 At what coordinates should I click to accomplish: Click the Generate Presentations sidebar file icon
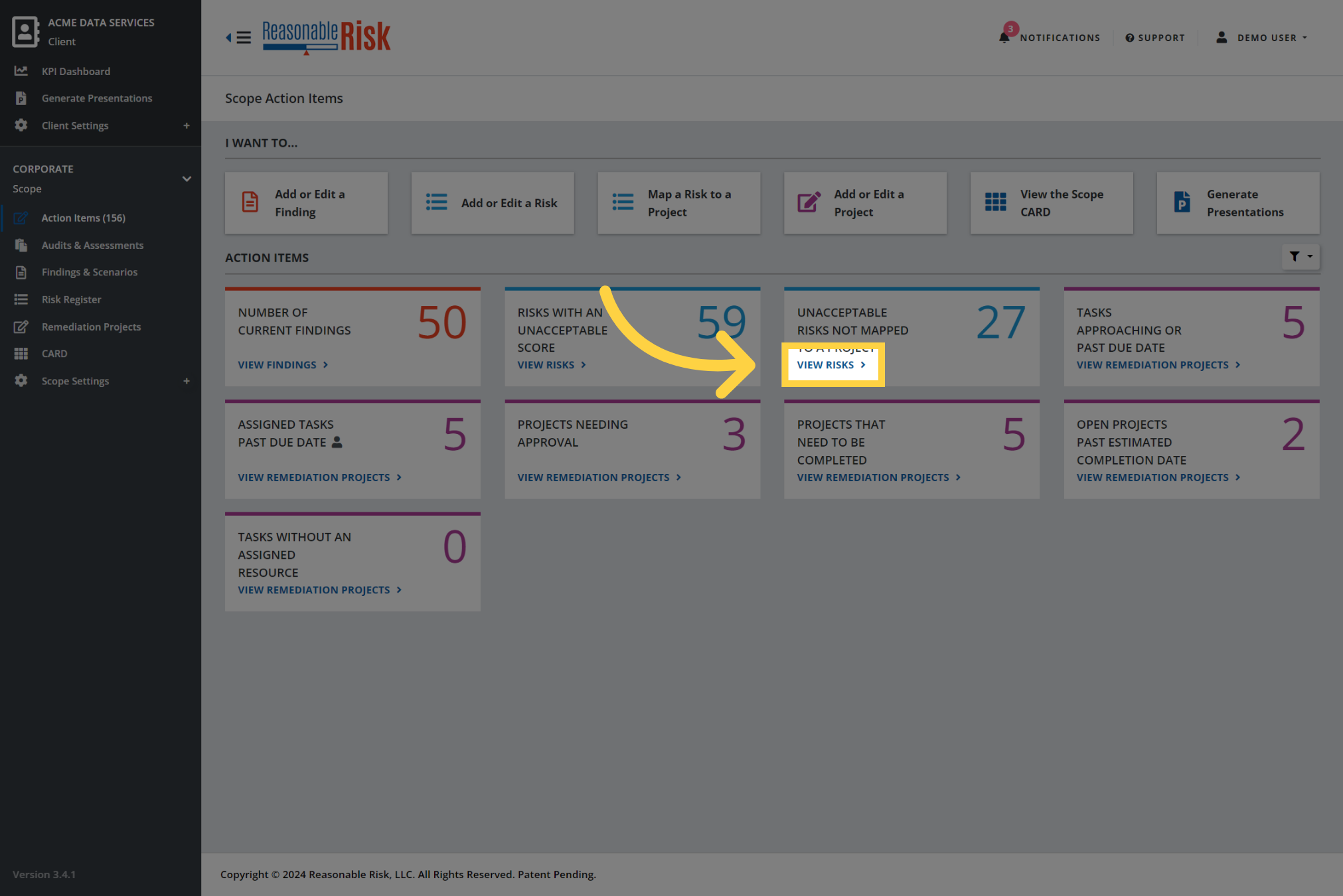pos(21,98)
